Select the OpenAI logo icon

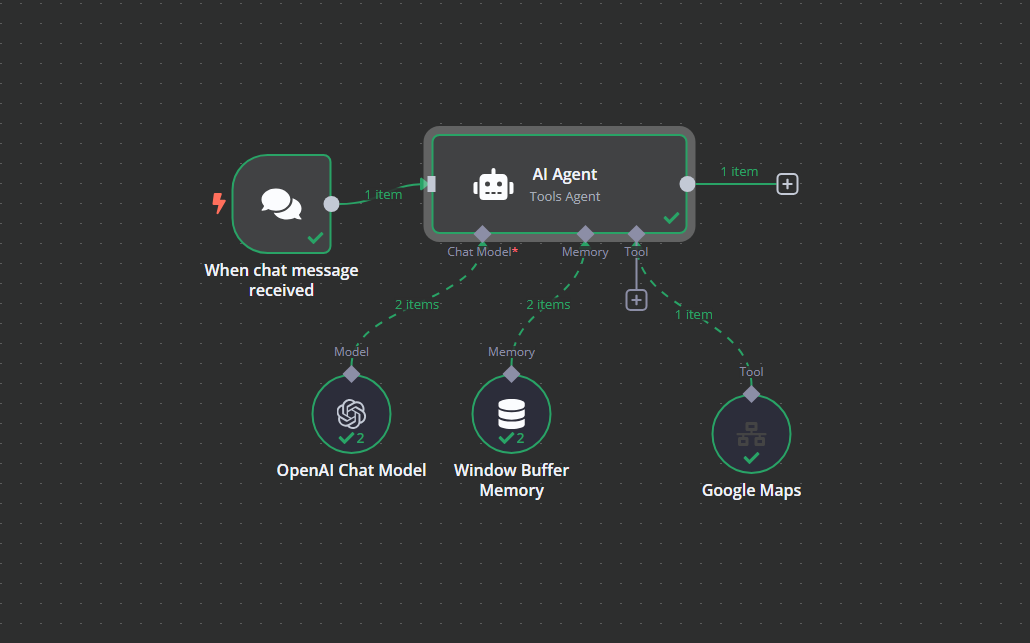click(x=351, y=413)
